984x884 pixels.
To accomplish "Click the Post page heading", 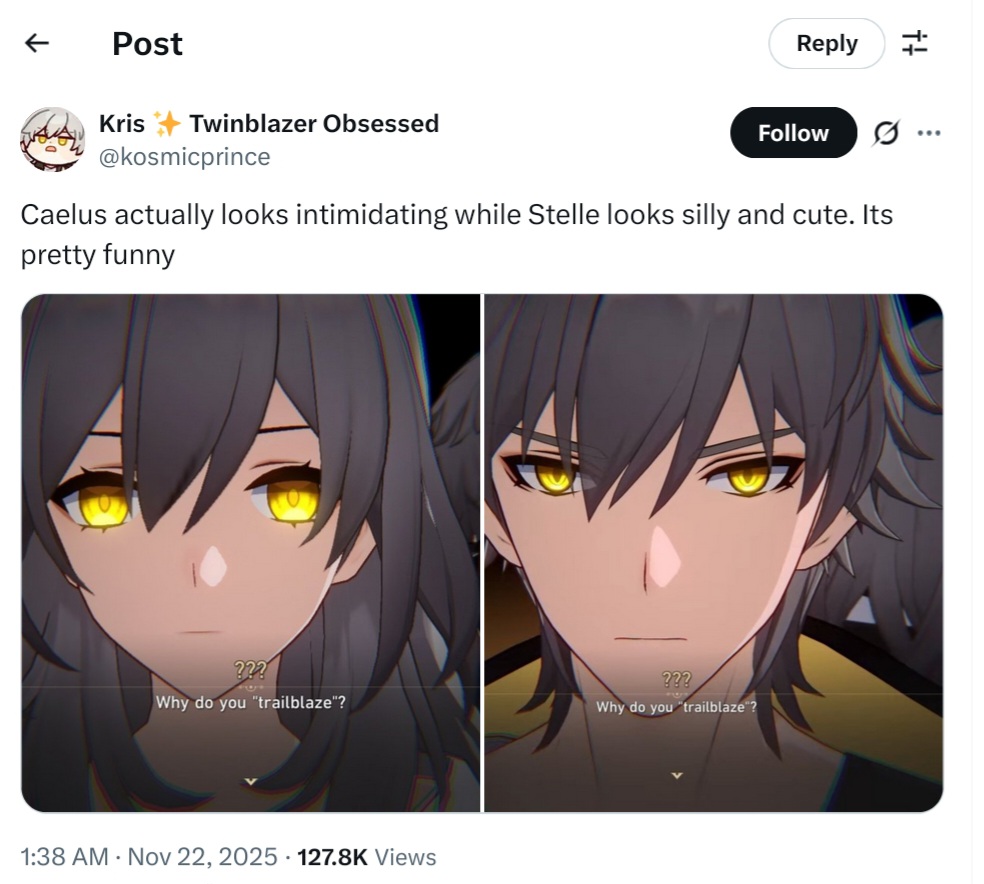I will coord(149,44).
